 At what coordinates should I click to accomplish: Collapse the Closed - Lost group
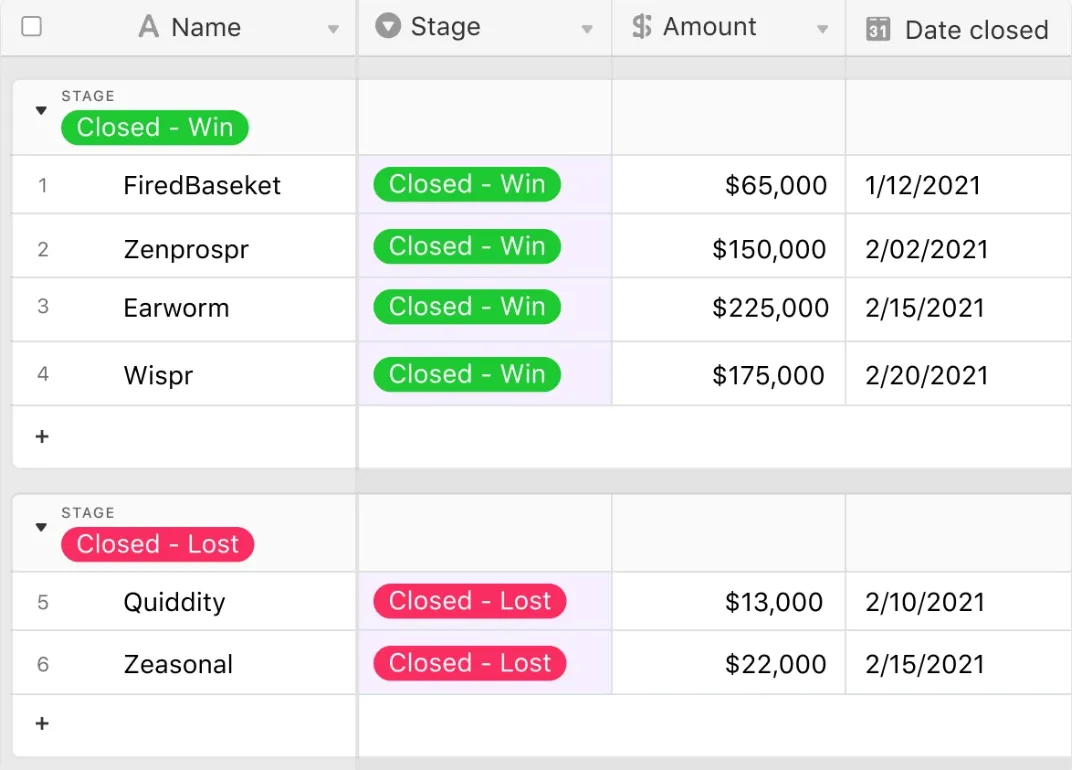tap(41, 527)
